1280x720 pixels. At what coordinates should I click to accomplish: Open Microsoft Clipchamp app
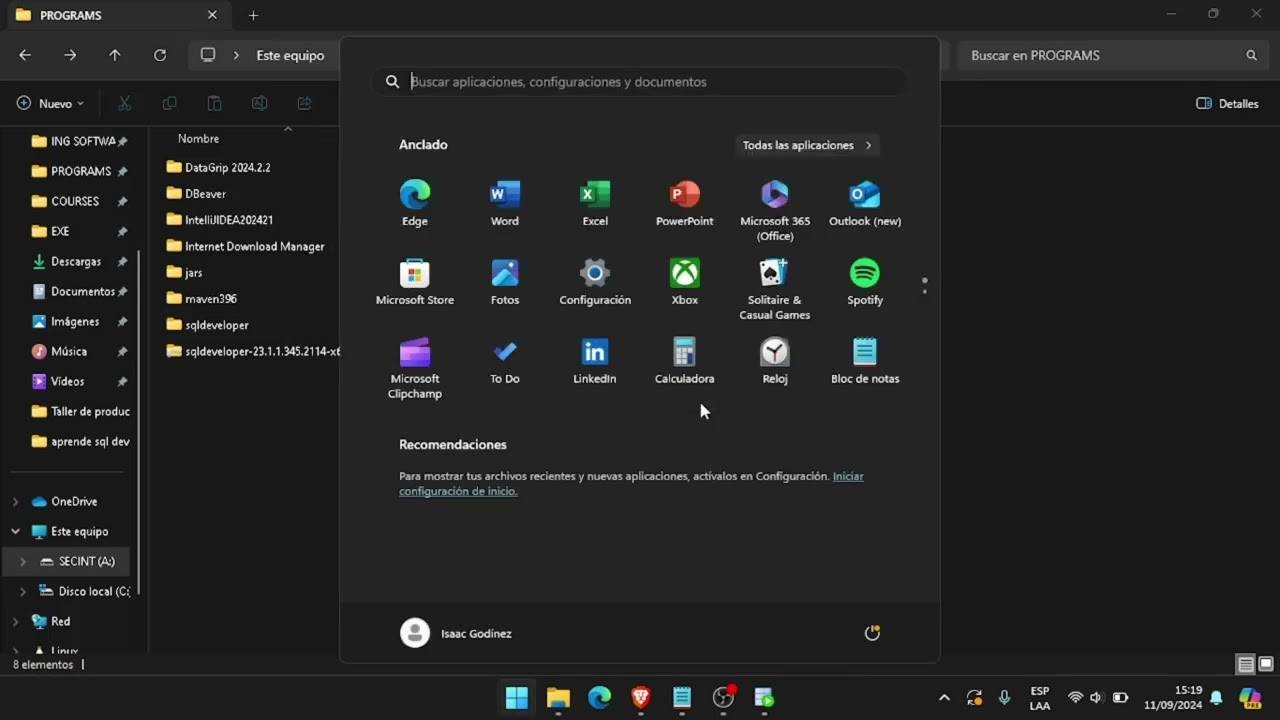coord(415,368)
